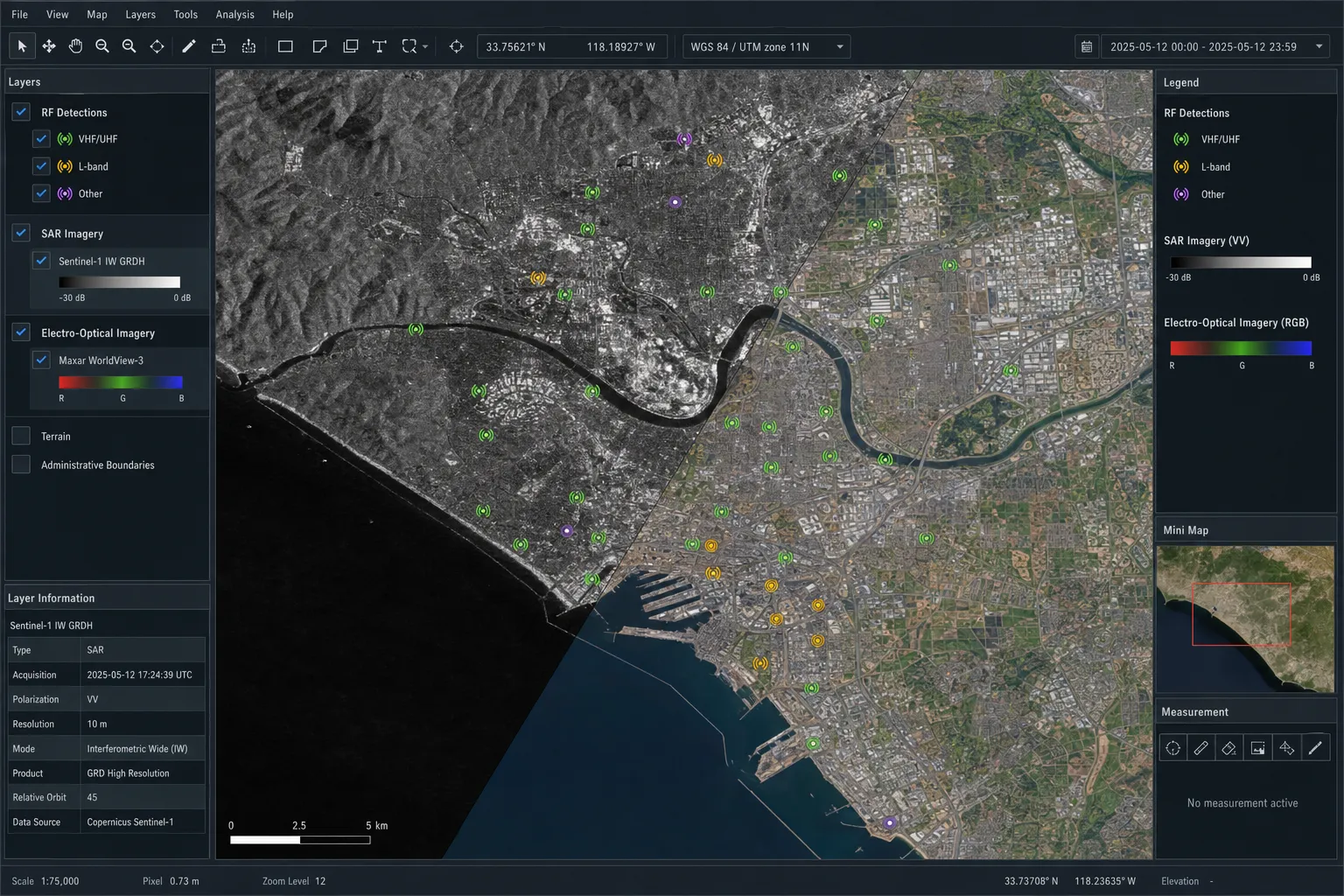Viewport: 1344px width, 896px height.
Task: Click the chart profile measurement tool
Action: (x=1257, y=748)
